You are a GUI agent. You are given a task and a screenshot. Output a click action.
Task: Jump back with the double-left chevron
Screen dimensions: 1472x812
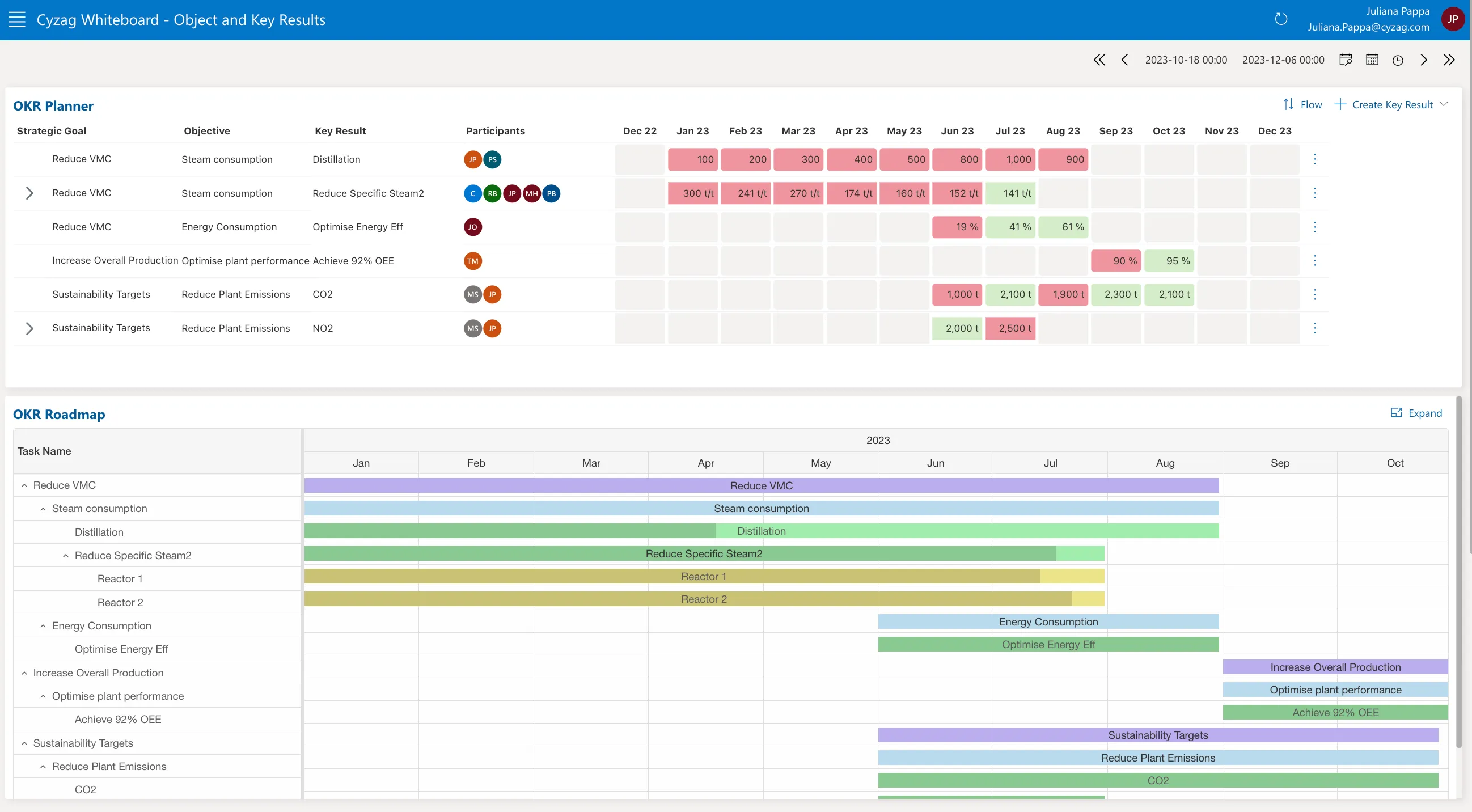(1099, 60)
